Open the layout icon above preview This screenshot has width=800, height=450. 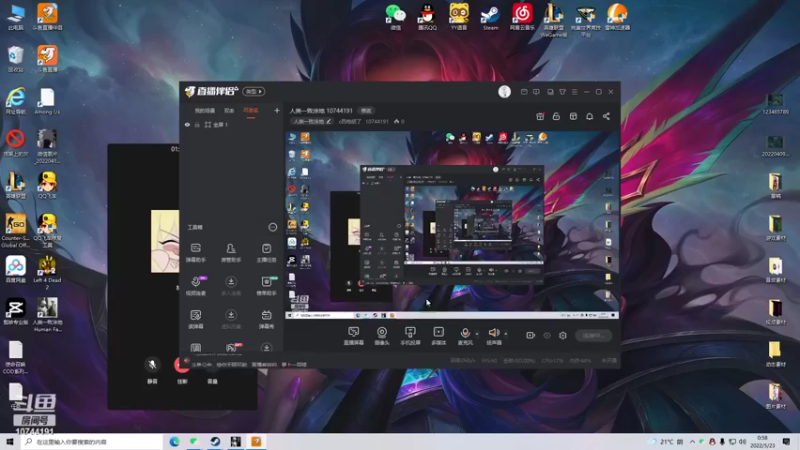click(x=573, y=116)
